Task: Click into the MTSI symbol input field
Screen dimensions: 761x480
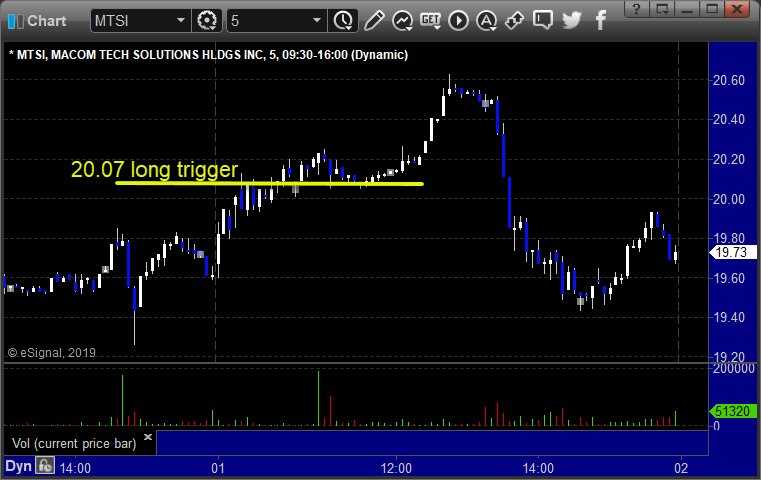Action: pyautogui.click(x=133, y=21)
